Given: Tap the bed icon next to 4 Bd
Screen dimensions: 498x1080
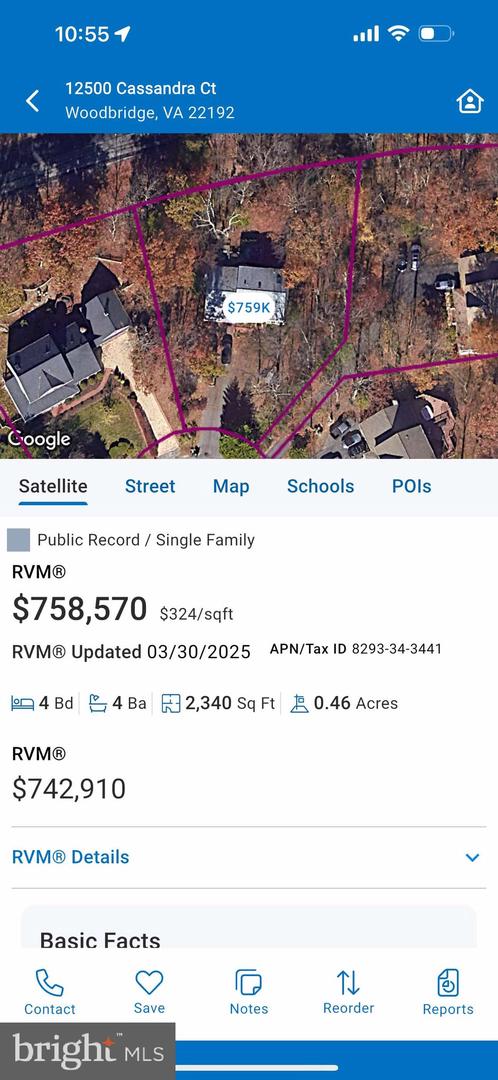Looking at the screenshot, I should click(x=23, y=703).
